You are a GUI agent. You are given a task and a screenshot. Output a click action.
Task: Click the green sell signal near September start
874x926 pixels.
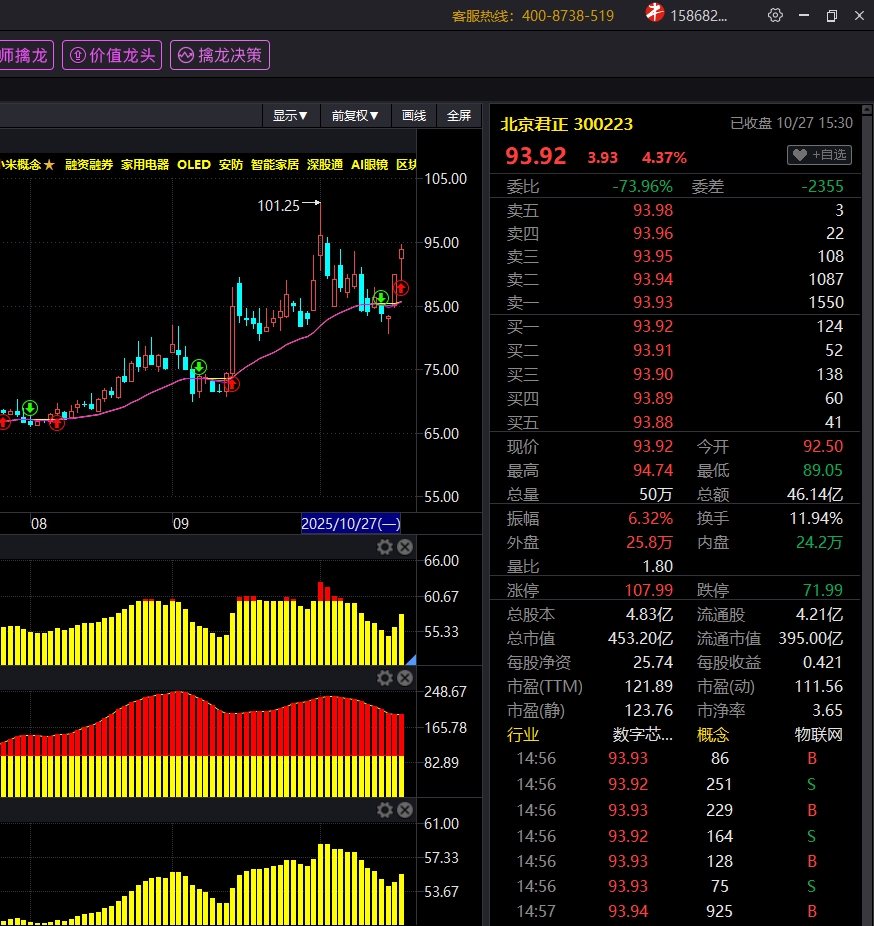tap(199, 367)
